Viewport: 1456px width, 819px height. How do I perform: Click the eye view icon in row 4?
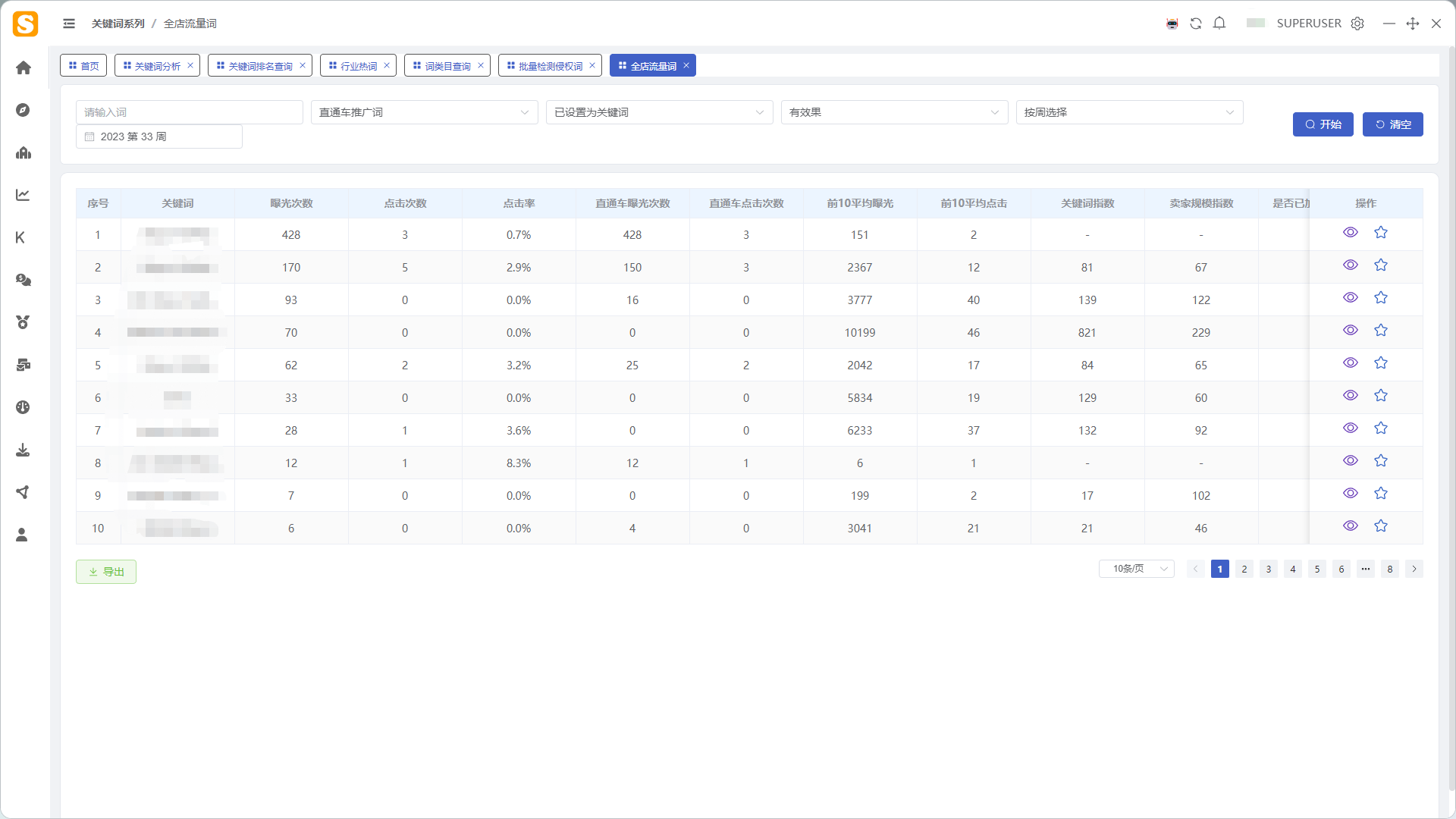pos(1351,330)
